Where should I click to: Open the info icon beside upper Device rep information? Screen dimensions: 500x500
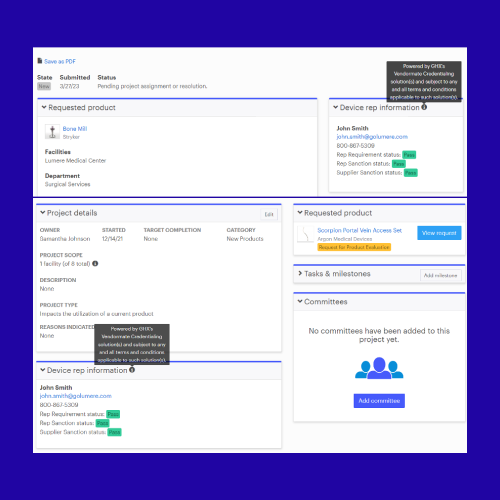[424, 107]
